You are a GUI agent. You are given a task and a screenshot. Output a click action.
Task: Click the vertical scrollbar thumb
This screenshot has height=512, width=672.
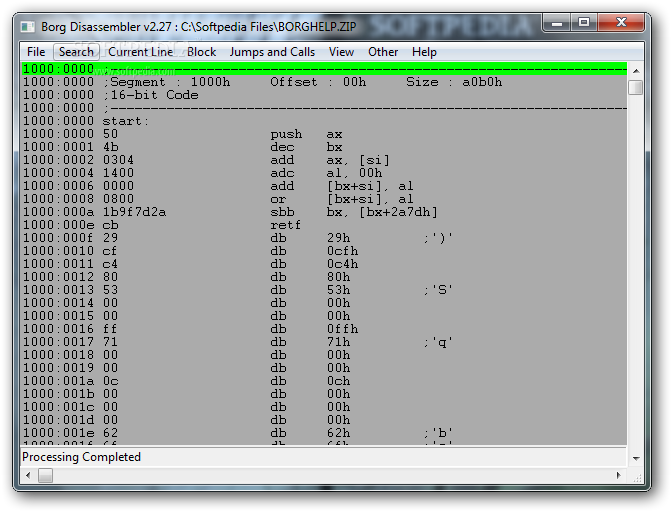pyautogui.click(x=636, y=87)
